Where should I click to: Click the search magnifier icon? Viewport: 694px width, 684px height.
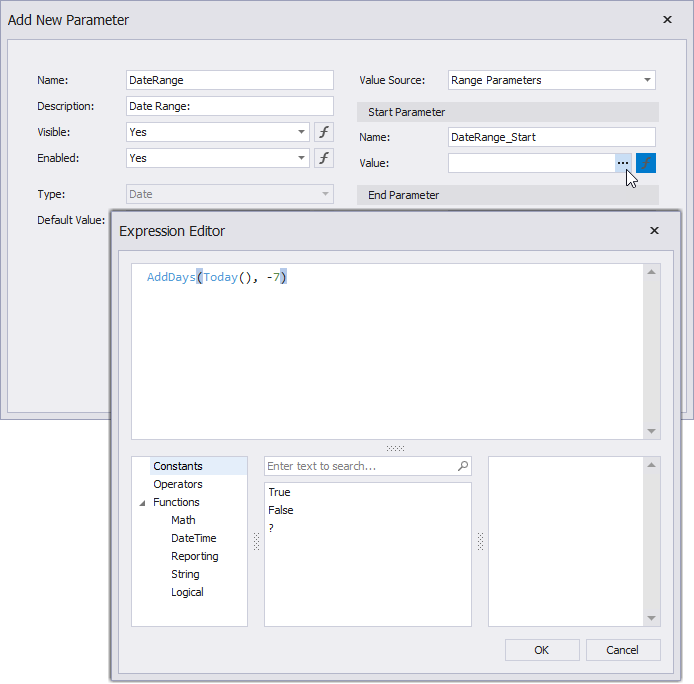coord(462,466)
